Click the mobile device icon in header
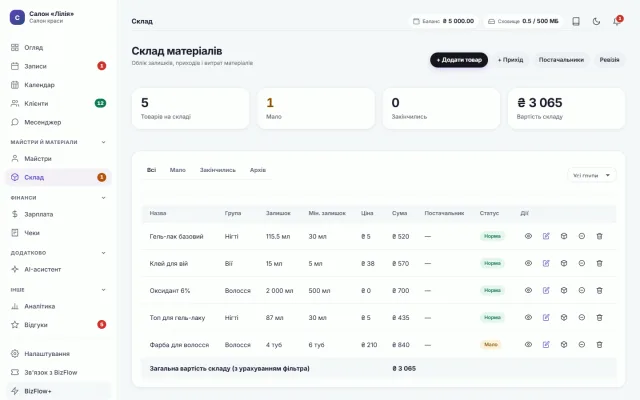Viewport: 640px width, 400px height. coord(576,21)
